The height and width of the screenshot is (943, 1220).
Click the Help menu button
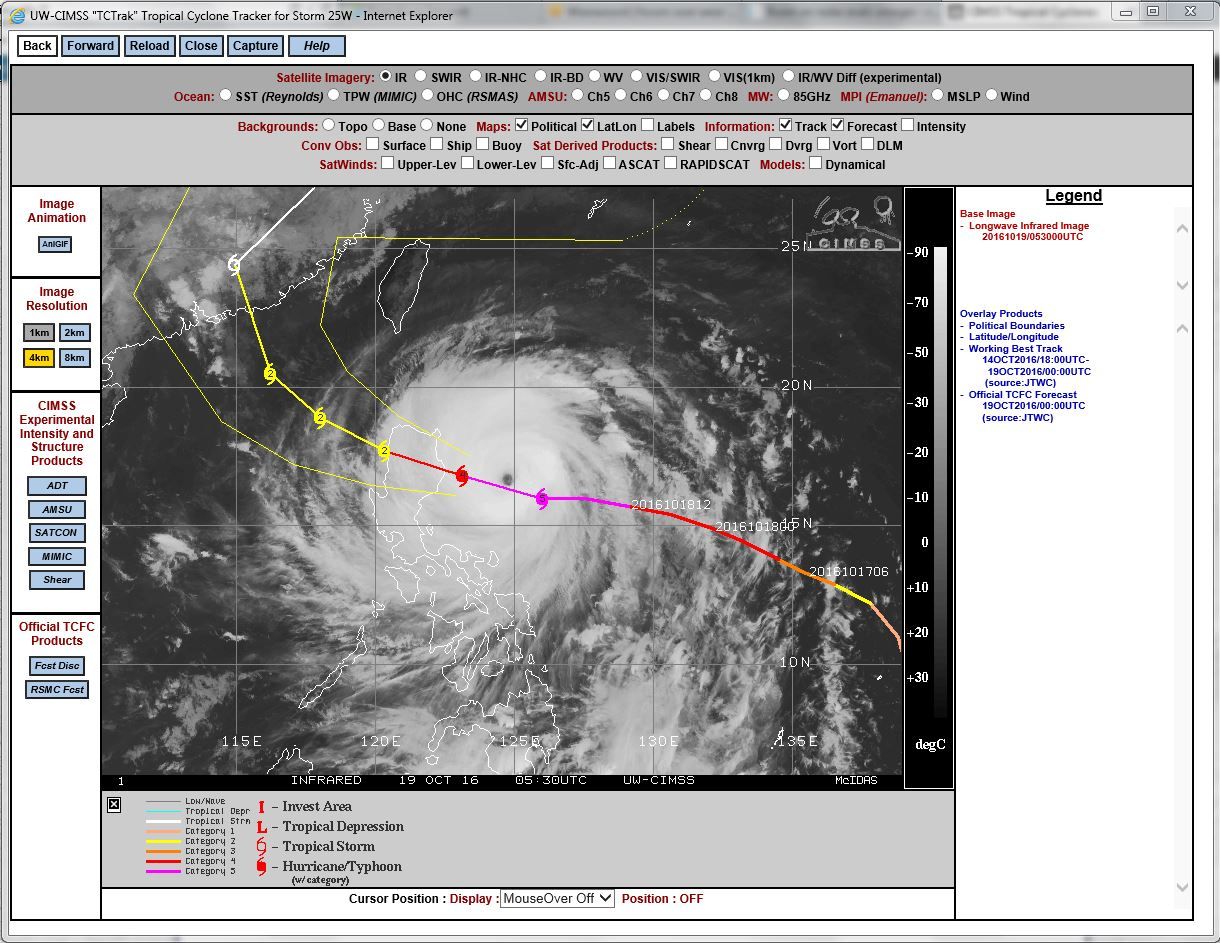317,46
